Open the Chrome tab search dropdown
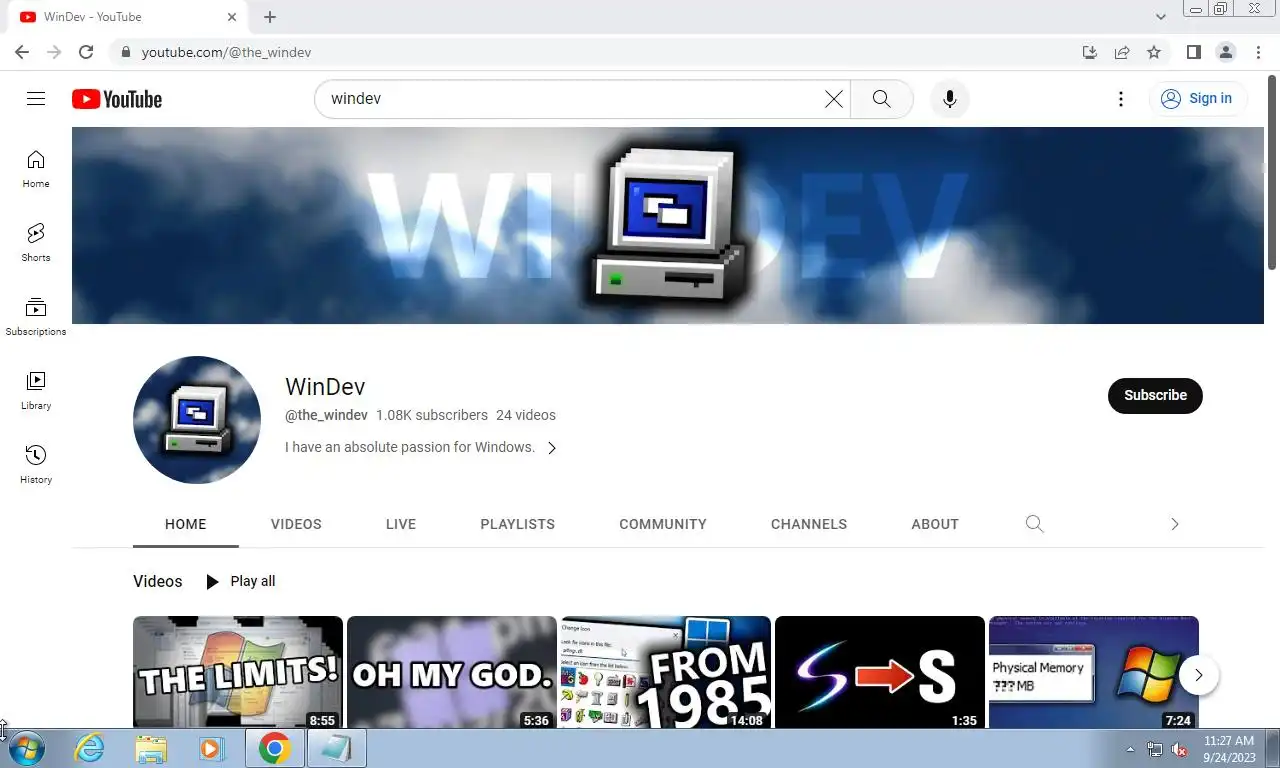The image size is (1280, 768). tap(1161, 17)
